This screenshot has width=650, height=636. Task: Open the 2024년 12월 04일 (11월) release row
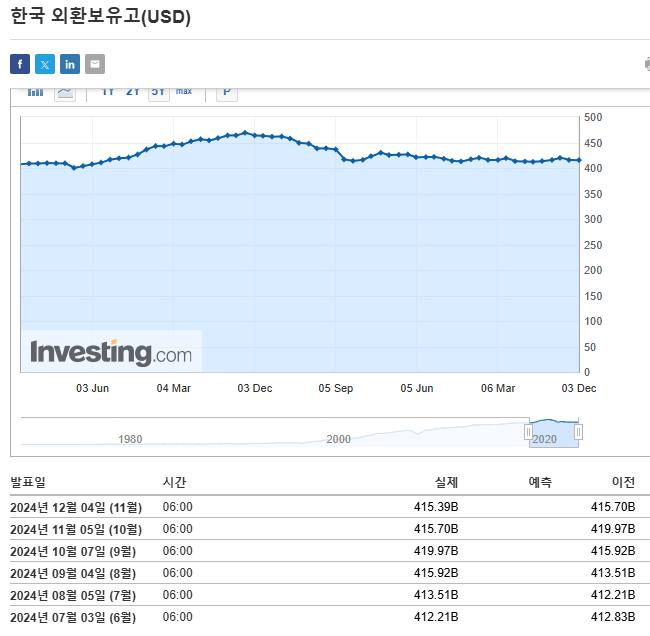(76, 507)
